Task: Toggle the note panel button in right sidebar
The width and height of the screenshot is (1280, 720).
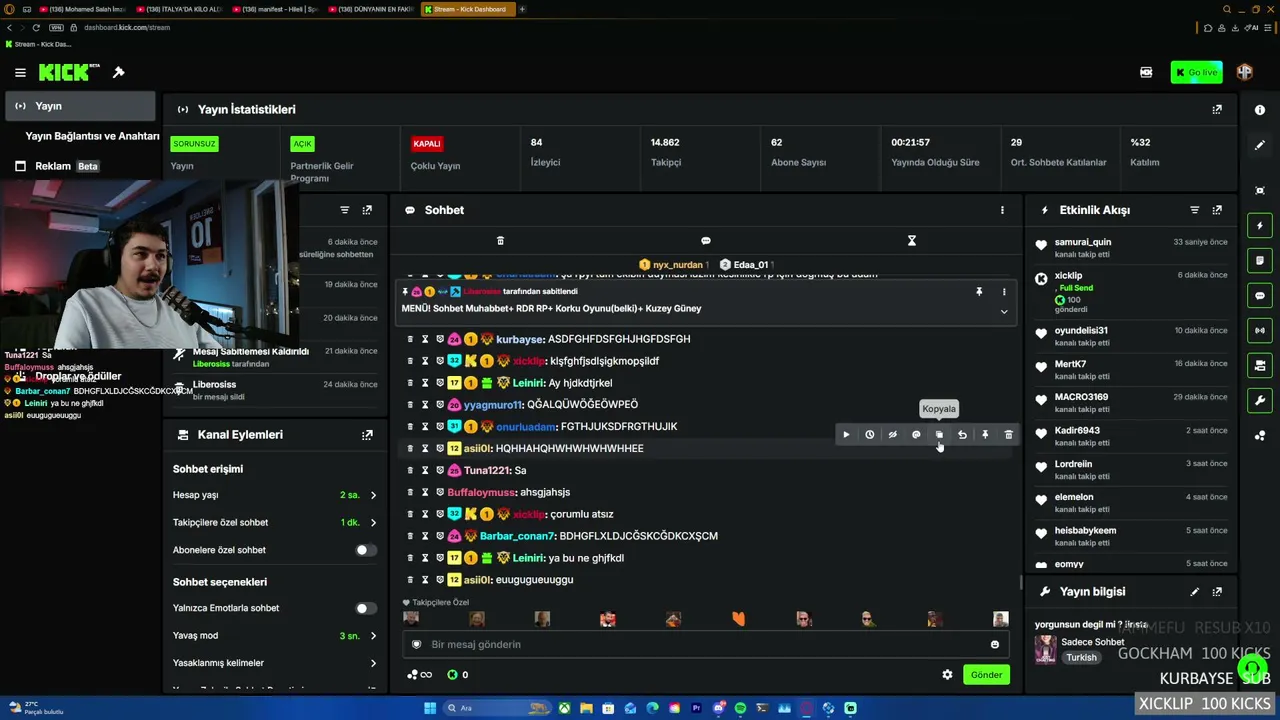Action: point(1260,261)
